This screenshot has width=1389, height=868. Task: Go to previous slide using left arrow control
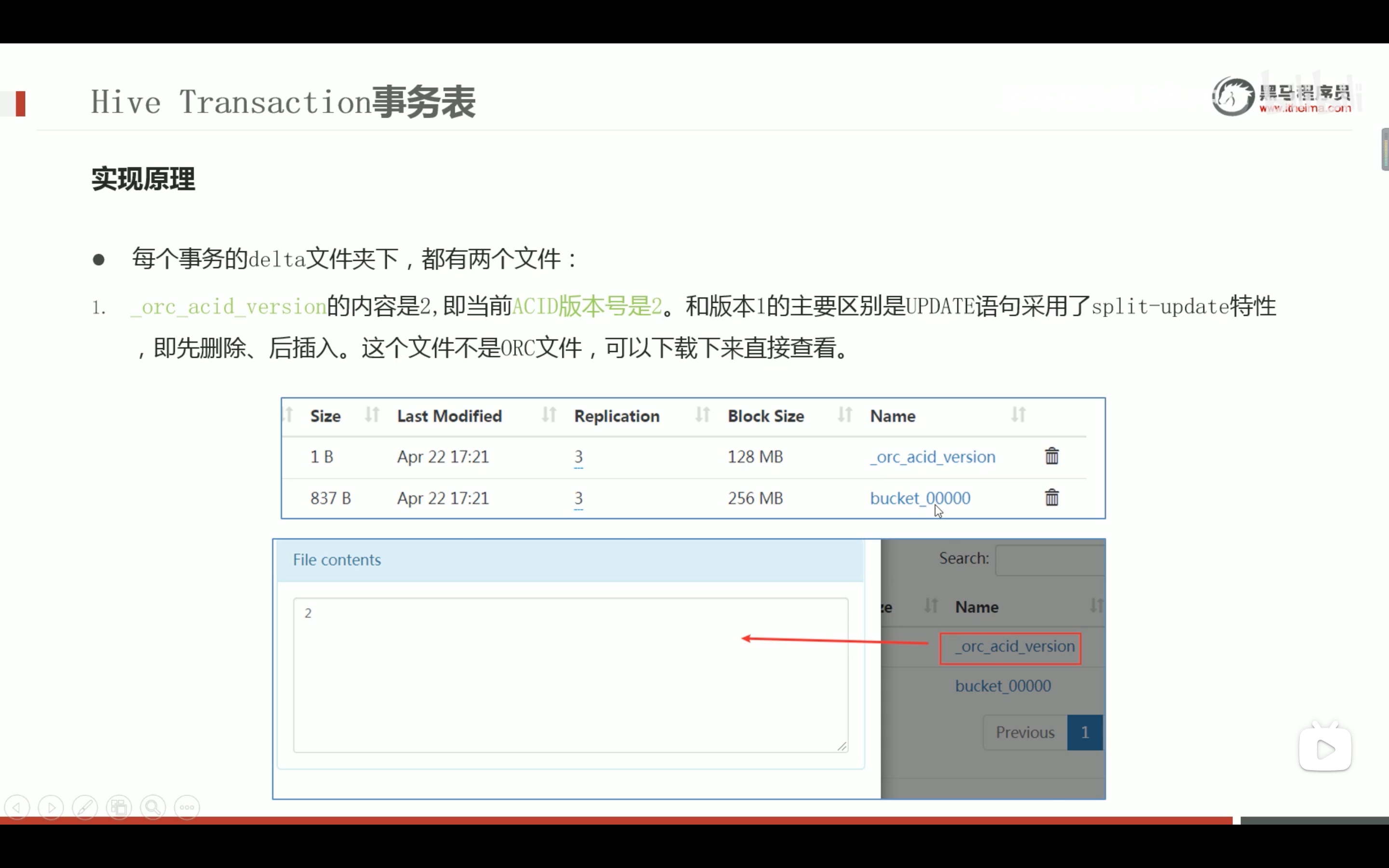pyautogui.click(x=17, y=808)
